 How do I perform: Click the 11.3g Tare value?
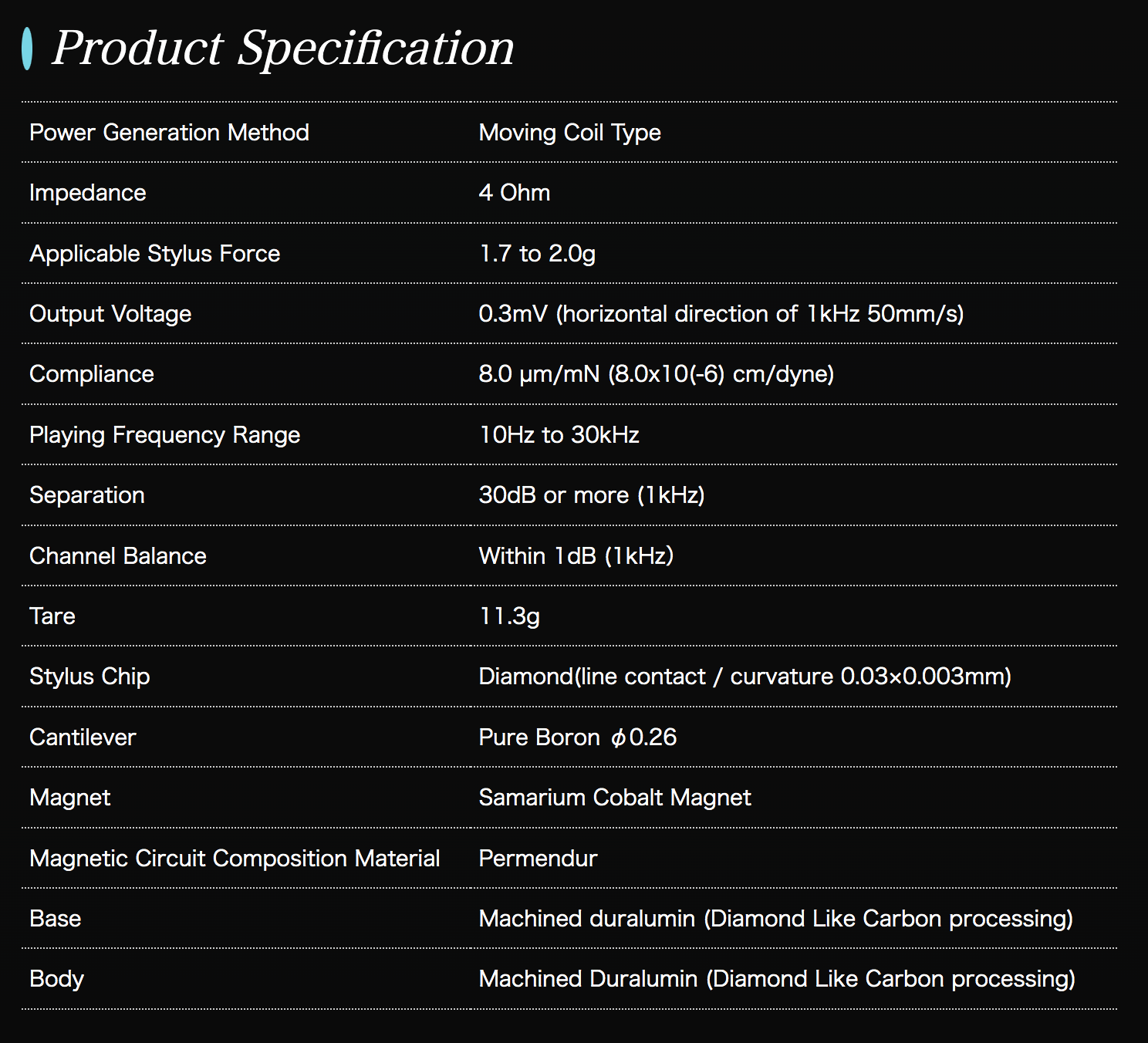[509, 616]
